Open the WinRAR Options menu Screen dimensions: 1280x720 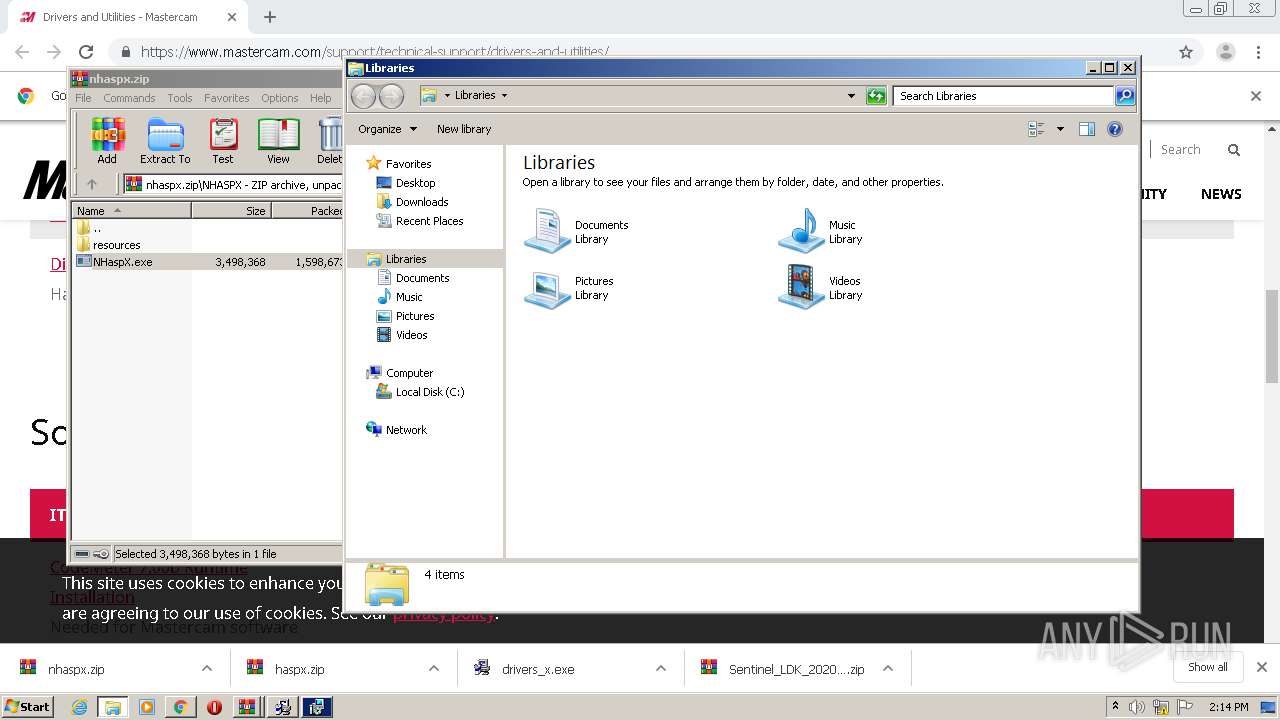[280, 98]
